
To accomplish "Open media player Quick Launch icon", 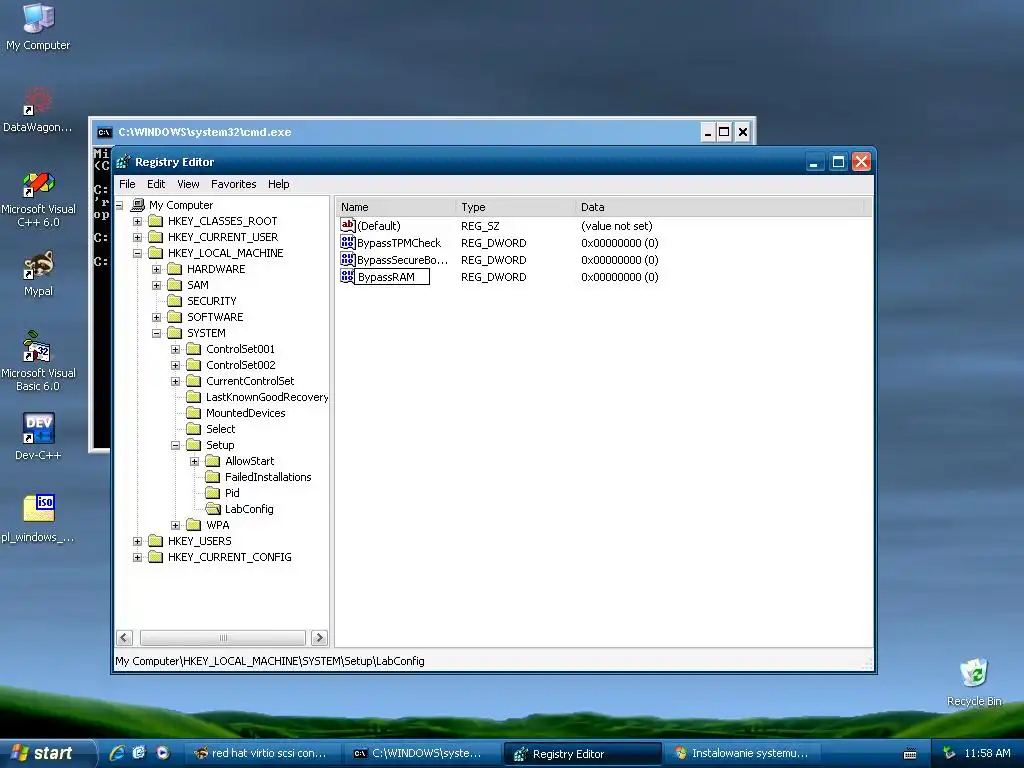I will click(x=162, y=753).
